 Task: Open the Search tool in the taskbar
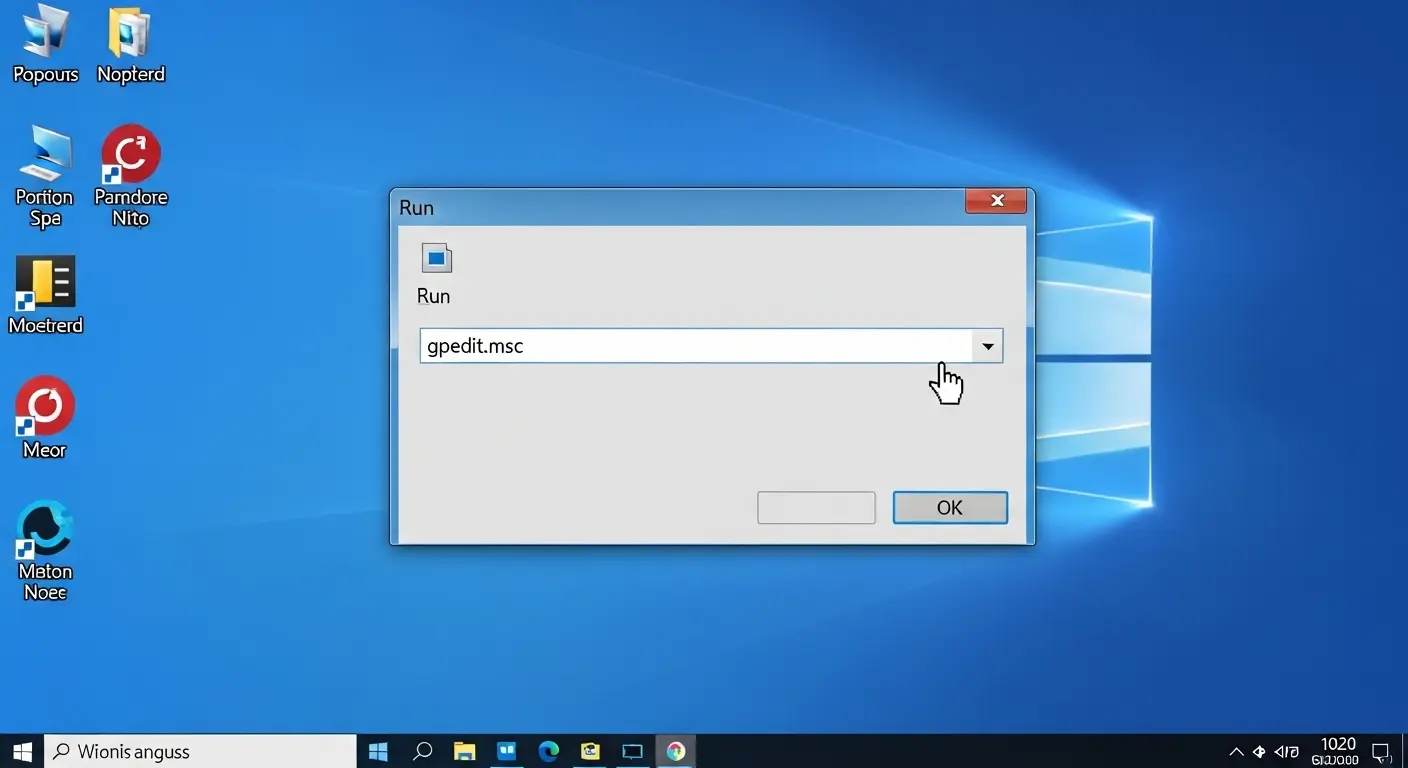[422, 751]
